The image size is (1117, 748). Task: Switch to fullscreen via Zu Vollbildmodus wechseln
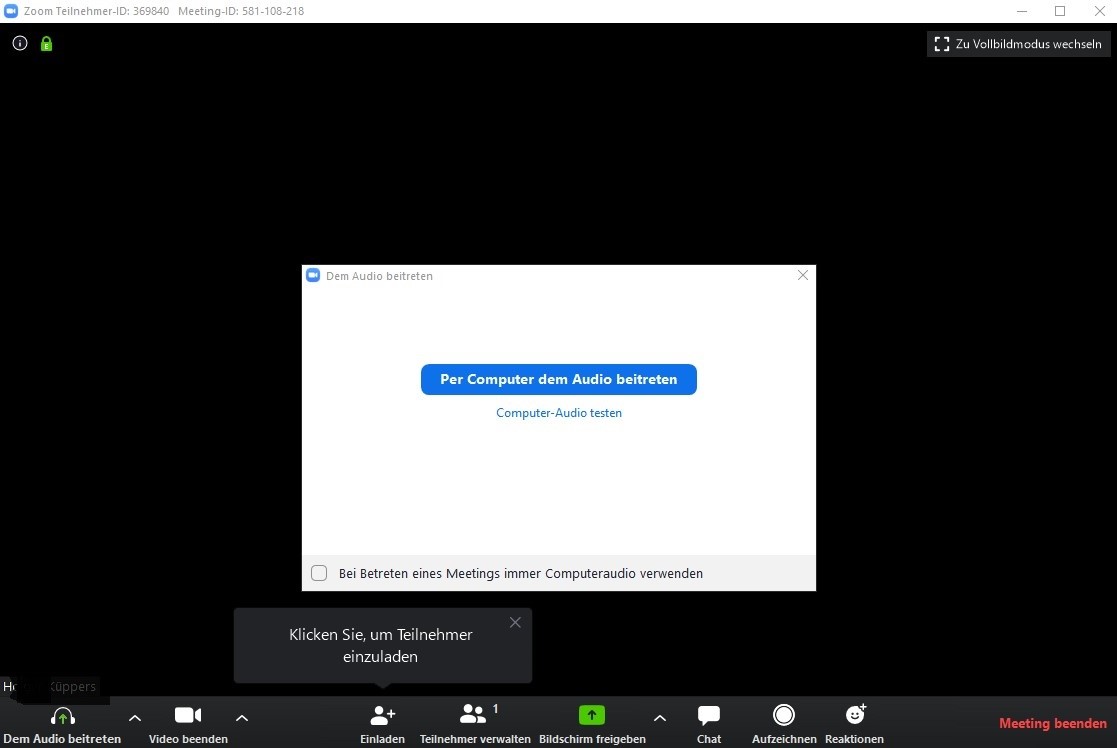pyautogui.click(x=1019, y=44)
